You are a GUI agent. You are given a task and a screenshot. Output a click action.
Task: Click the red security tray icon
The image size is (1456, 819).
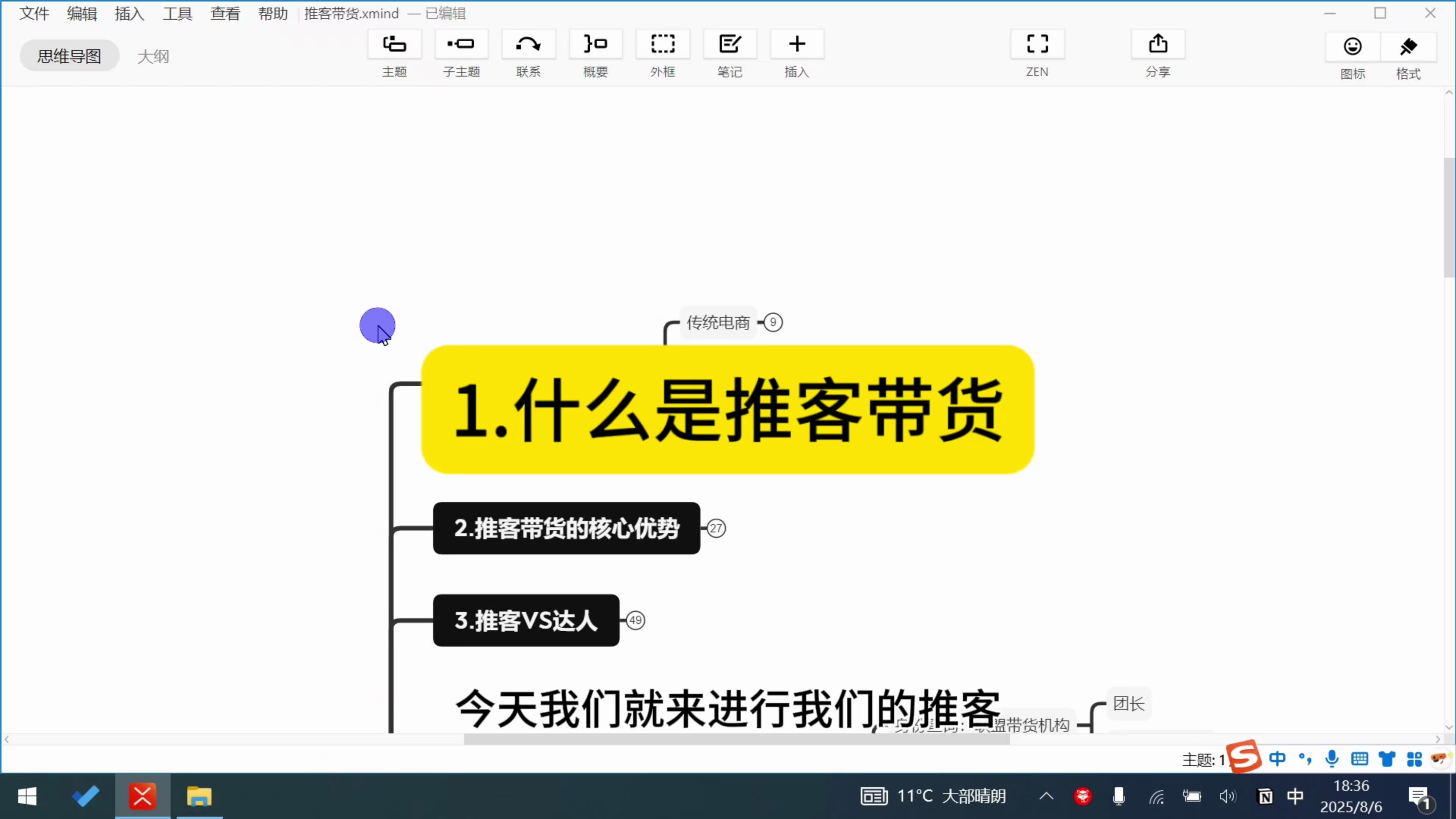click(x=1083, y=796)
